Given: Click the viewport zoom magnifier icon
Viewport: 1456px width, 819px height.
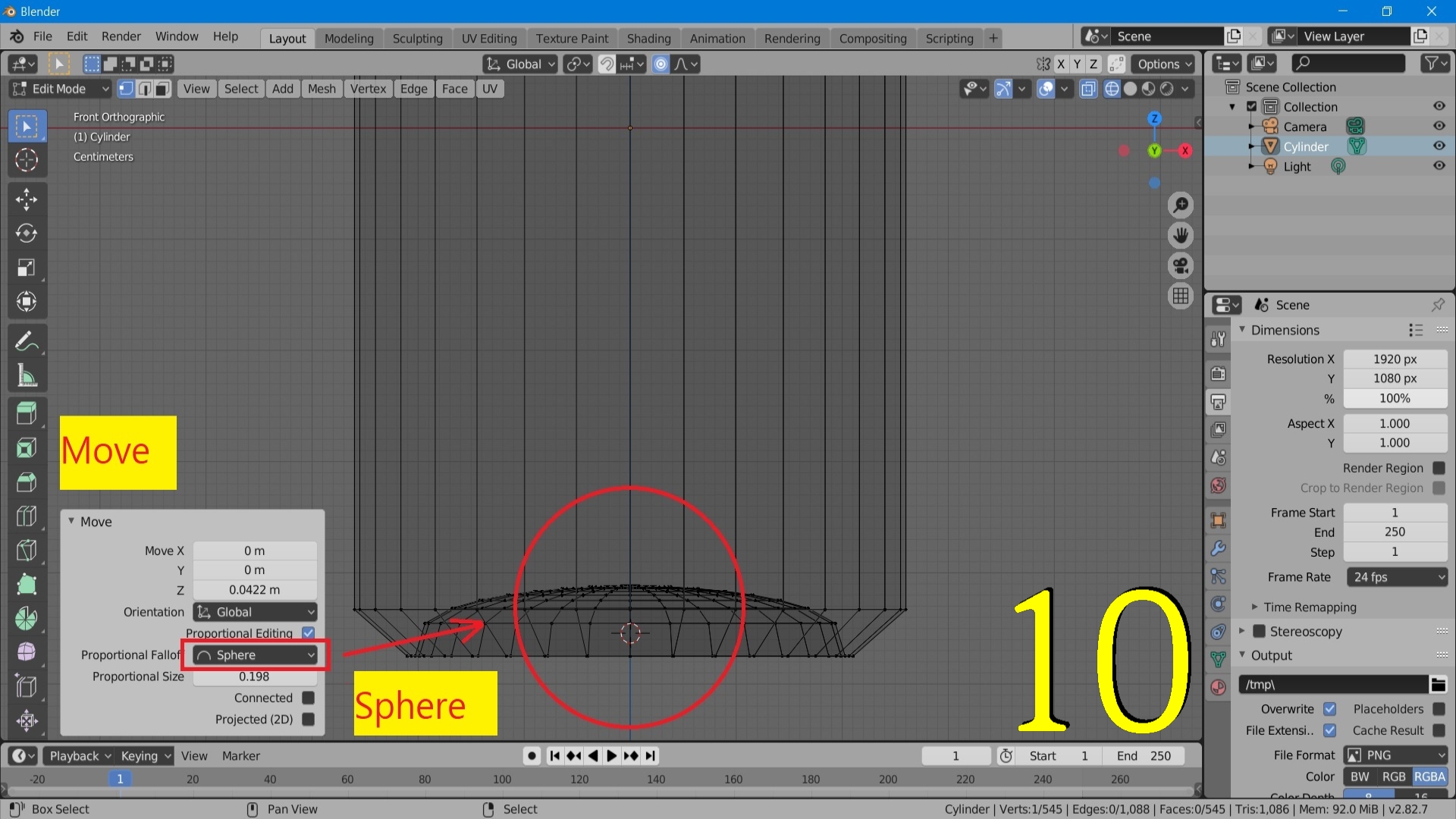Looking at the screenshot, I should [x=1181, y=206].
